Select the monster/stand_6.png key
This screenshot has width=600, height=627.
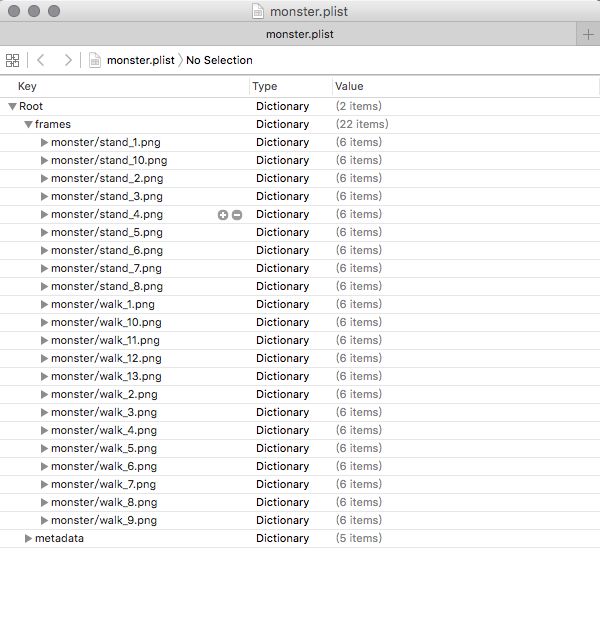point(107,251)
